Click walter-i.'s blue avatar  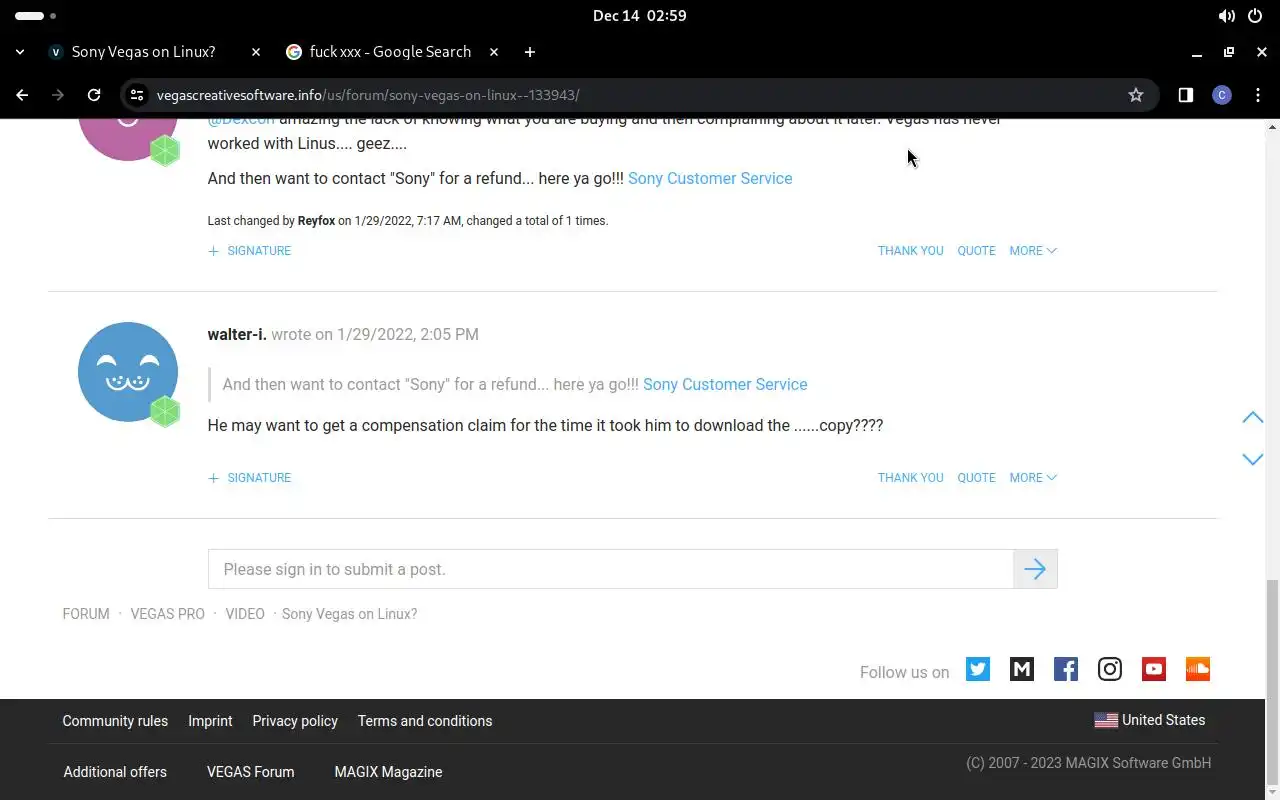128,372
